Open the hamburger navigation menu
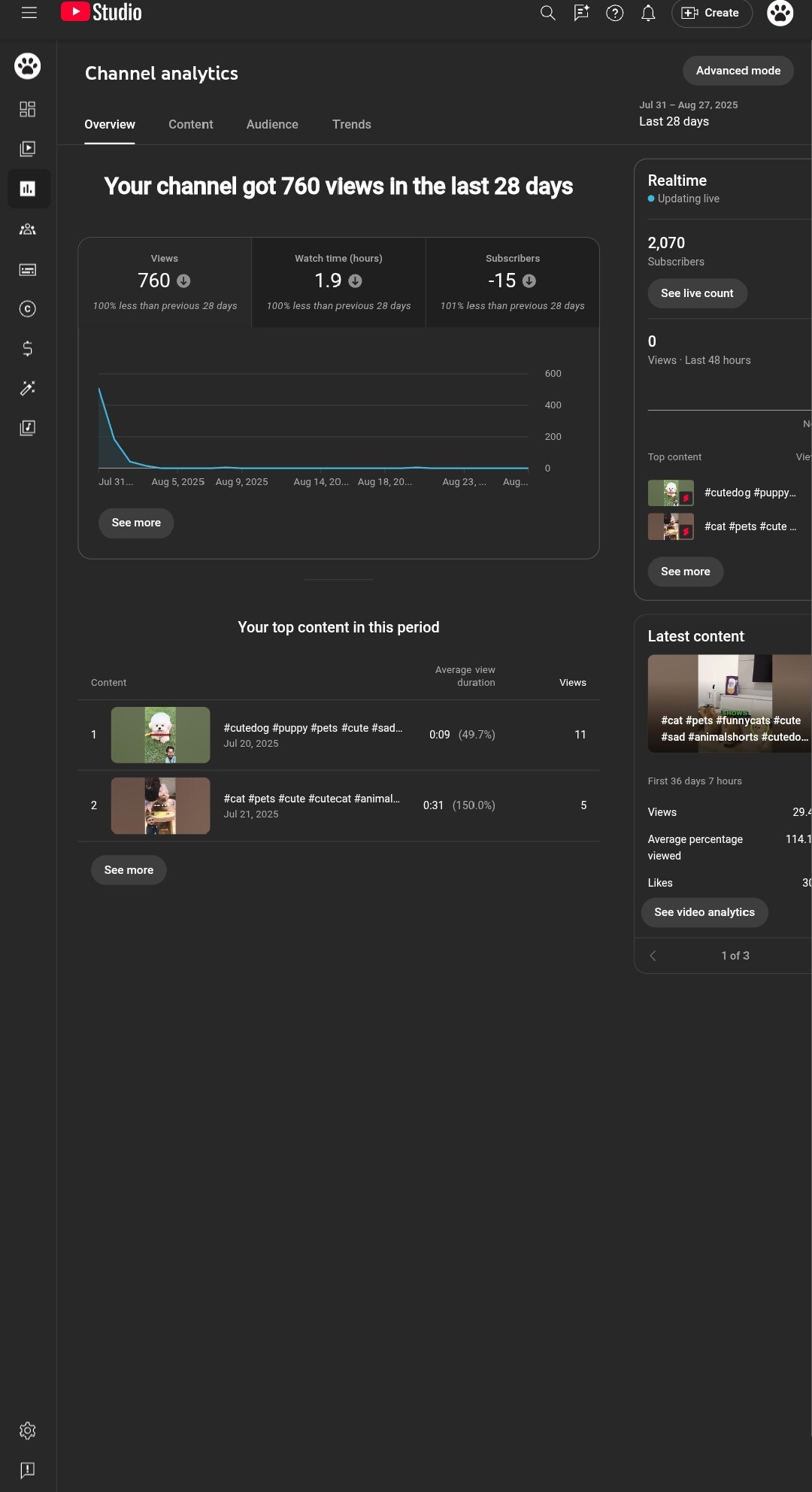This screenshot has width=812, height=1492. [x=29, y=13]
